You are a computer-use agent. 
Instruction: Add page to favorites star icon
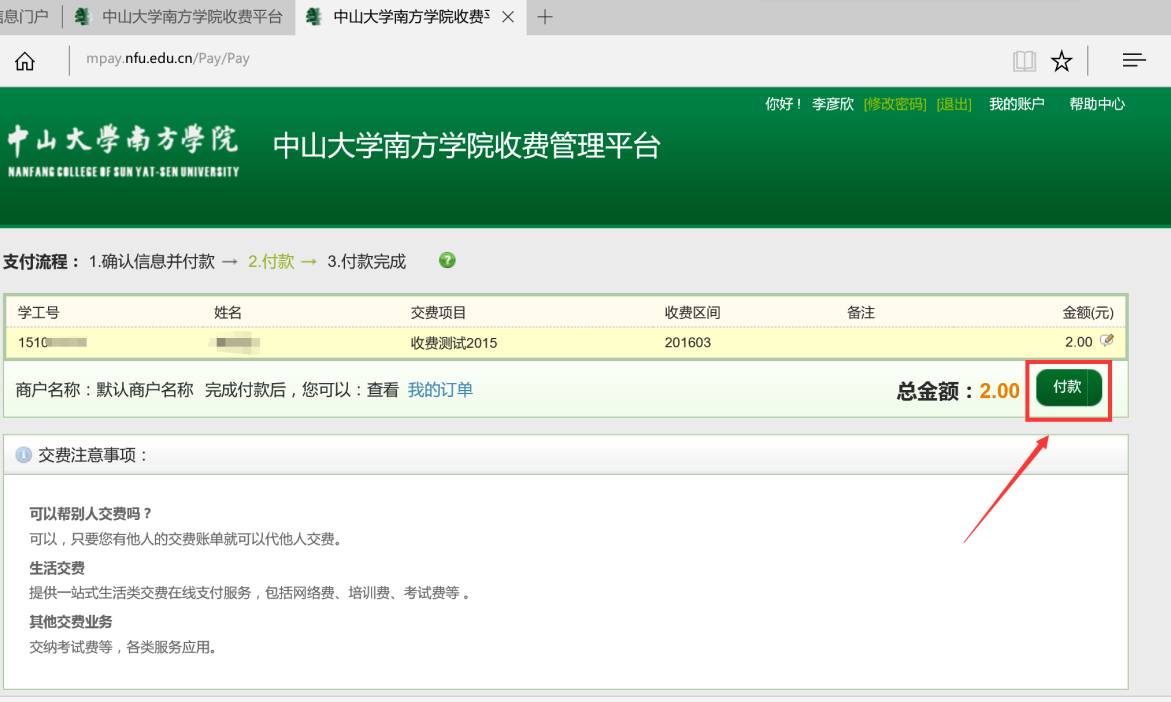[1061, 60]
